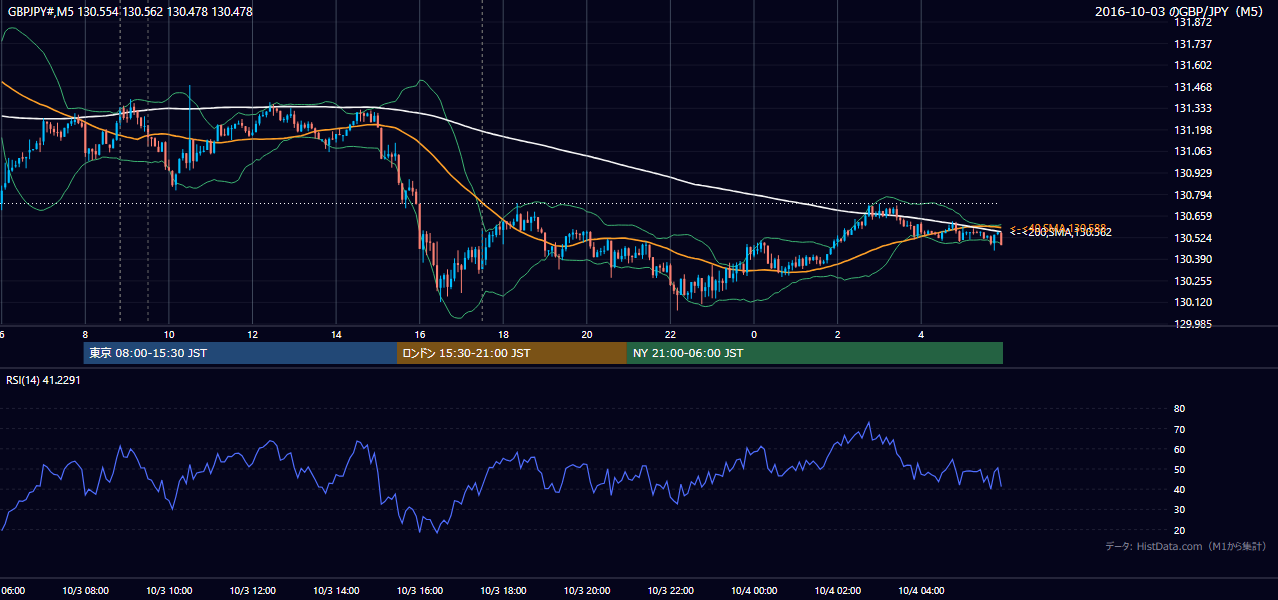
Task: Click the 10/3 20:00 time axis label
Action: (x=587, y=591)
